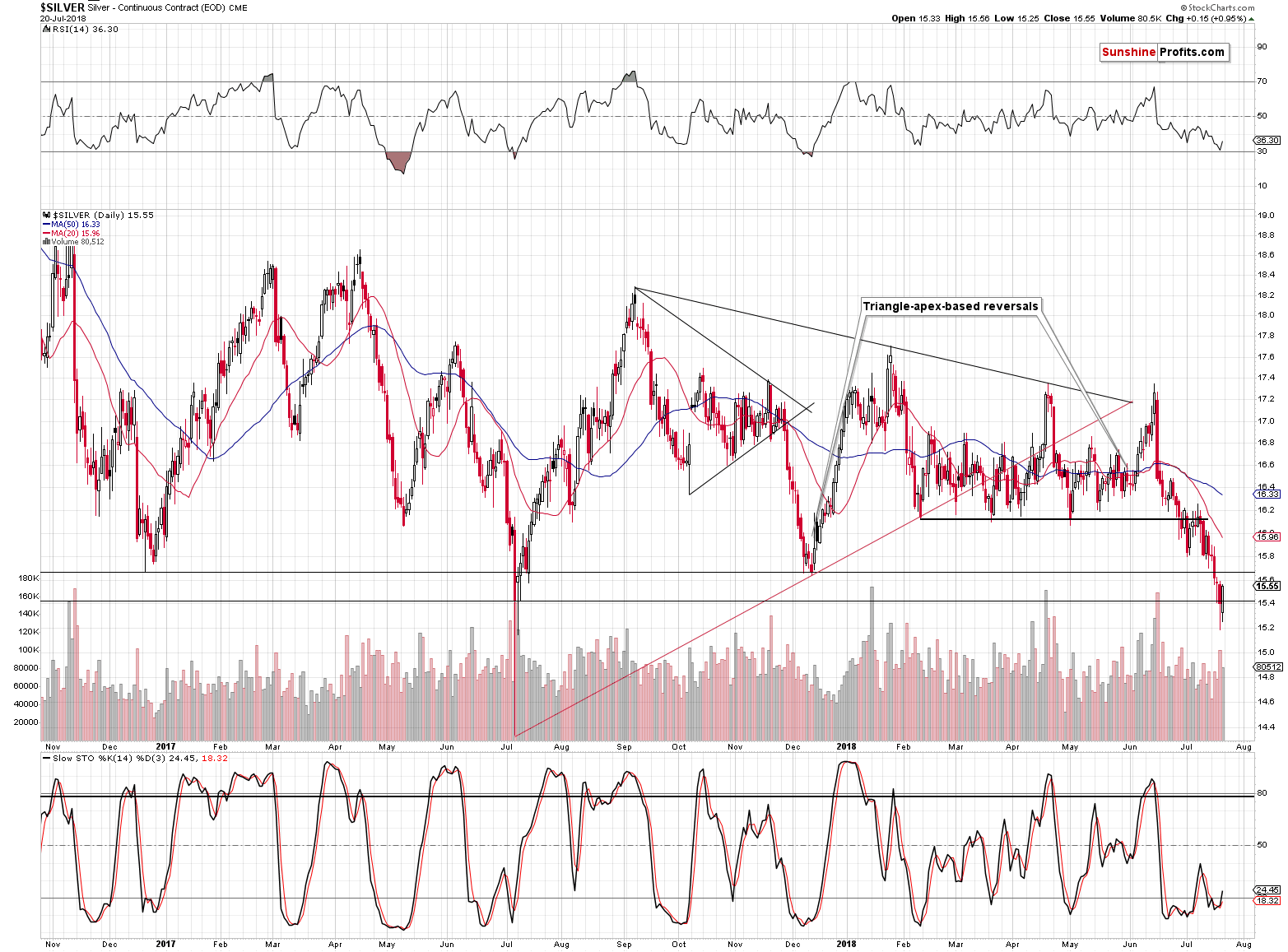Click the 'MA(20) 15.96' legend text
Image resolution: width=1288 pixels, height=952 pixels.
click(76, 234)
